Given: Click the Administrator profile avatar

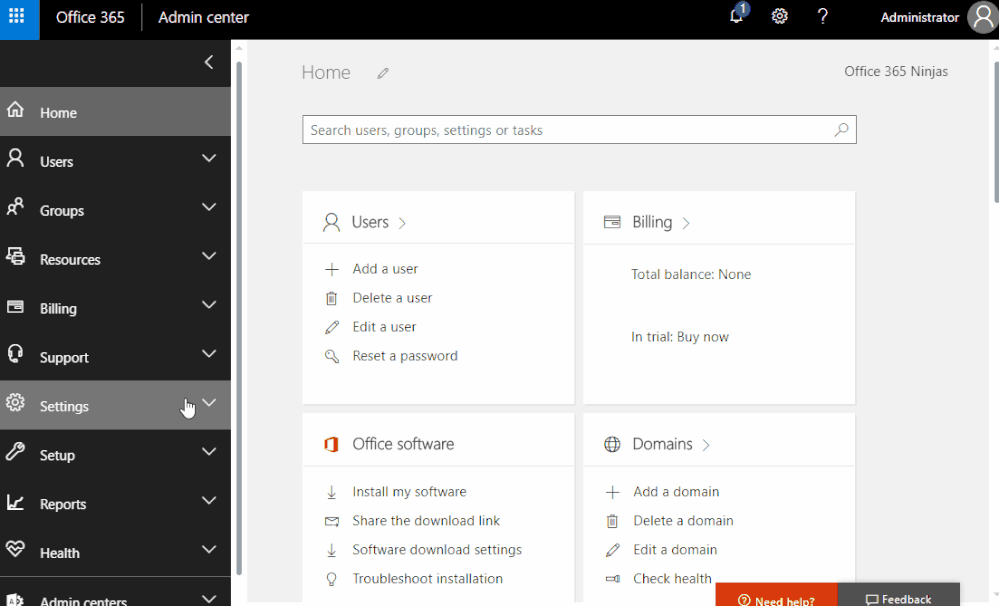Looking at the screenshot, I should pyautogui.click(x=982, y=17).
